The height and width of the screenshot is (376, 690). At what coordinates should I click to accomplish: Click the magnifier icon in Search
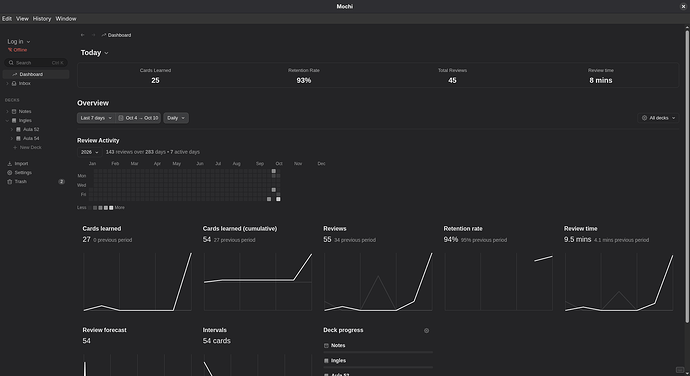11,63
